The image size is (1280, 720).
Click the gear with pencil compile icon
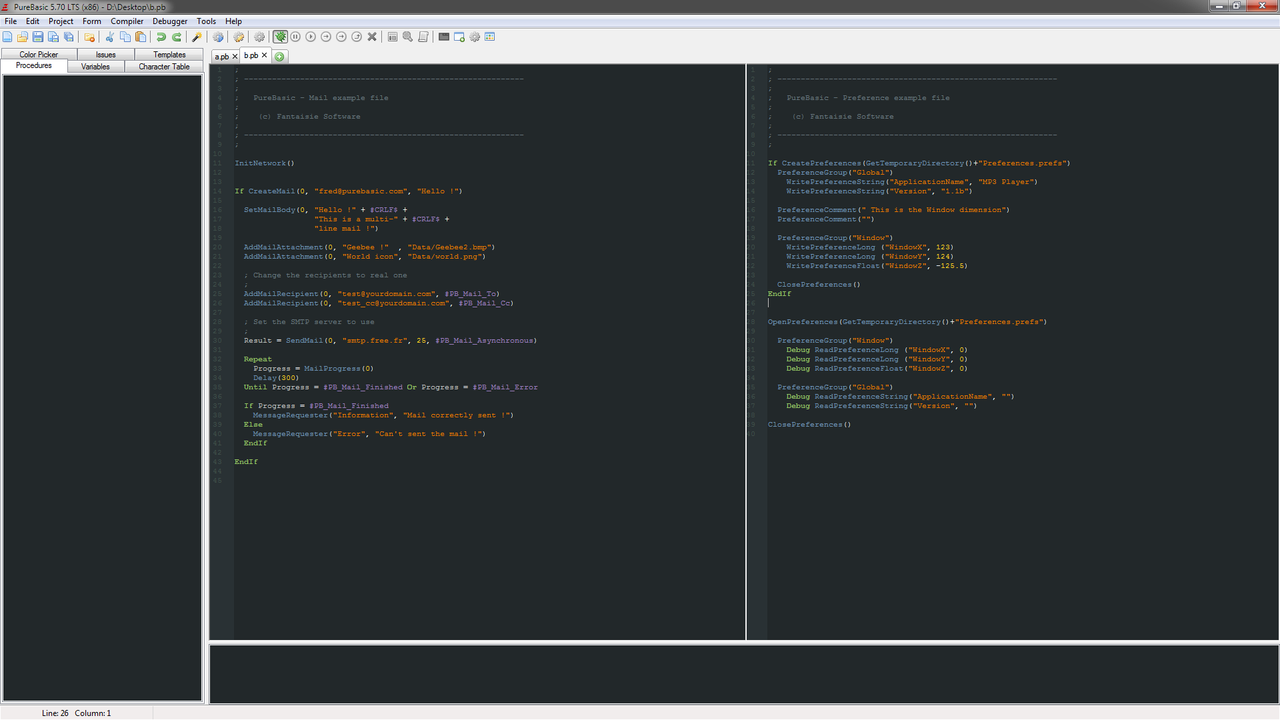pyautogui.click(x=239, y=37)
